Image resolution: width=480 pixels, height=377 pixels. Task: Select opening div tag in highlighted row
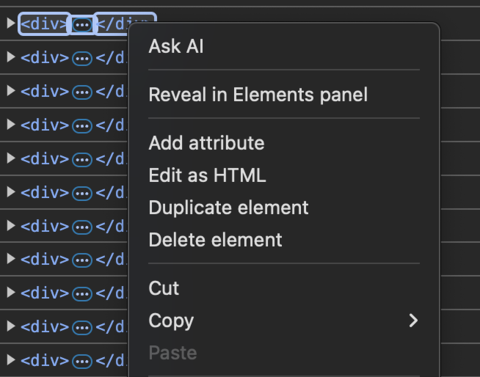point(44,24)
